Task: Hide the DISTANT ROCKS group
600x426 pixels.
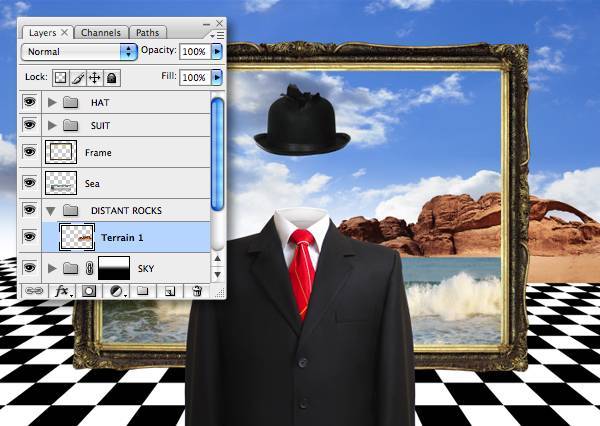Action: [30, 210]
